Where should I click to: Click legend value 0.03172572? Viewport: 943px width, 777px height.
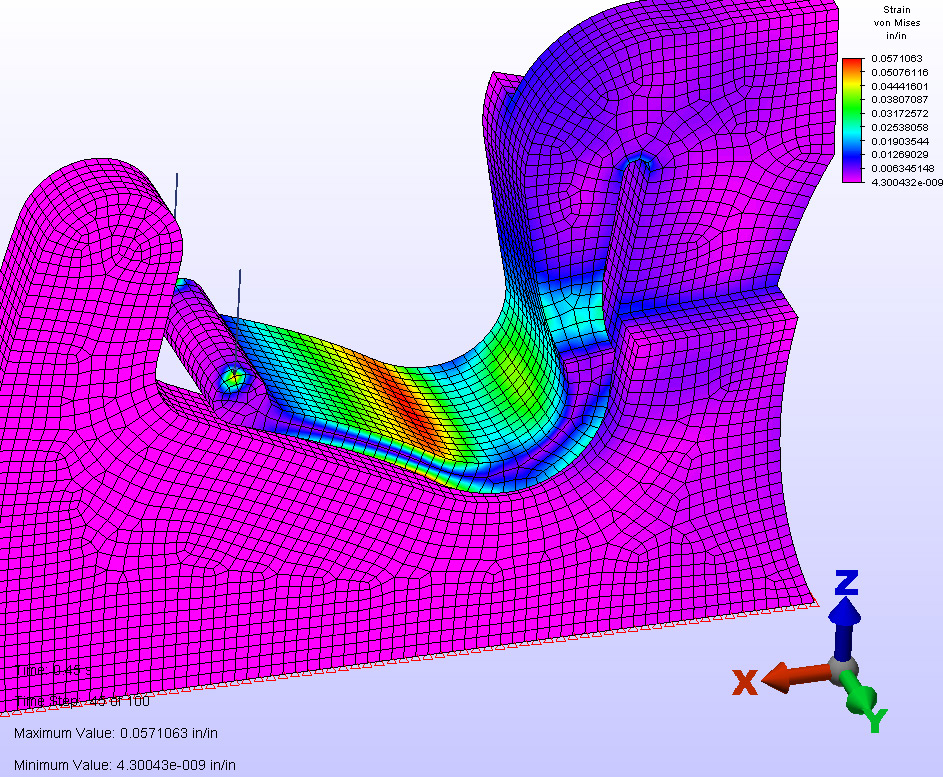tap(900, 114)
